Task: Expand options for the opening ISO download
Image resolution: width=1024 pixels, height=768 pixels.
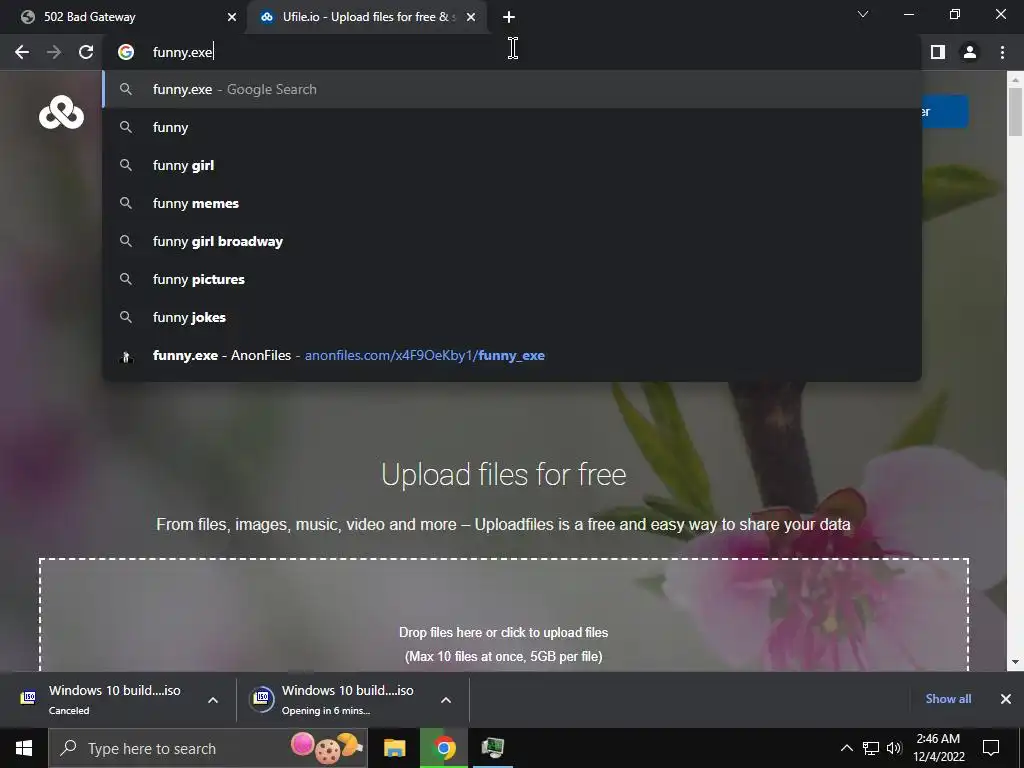Action: coord(446,699)
